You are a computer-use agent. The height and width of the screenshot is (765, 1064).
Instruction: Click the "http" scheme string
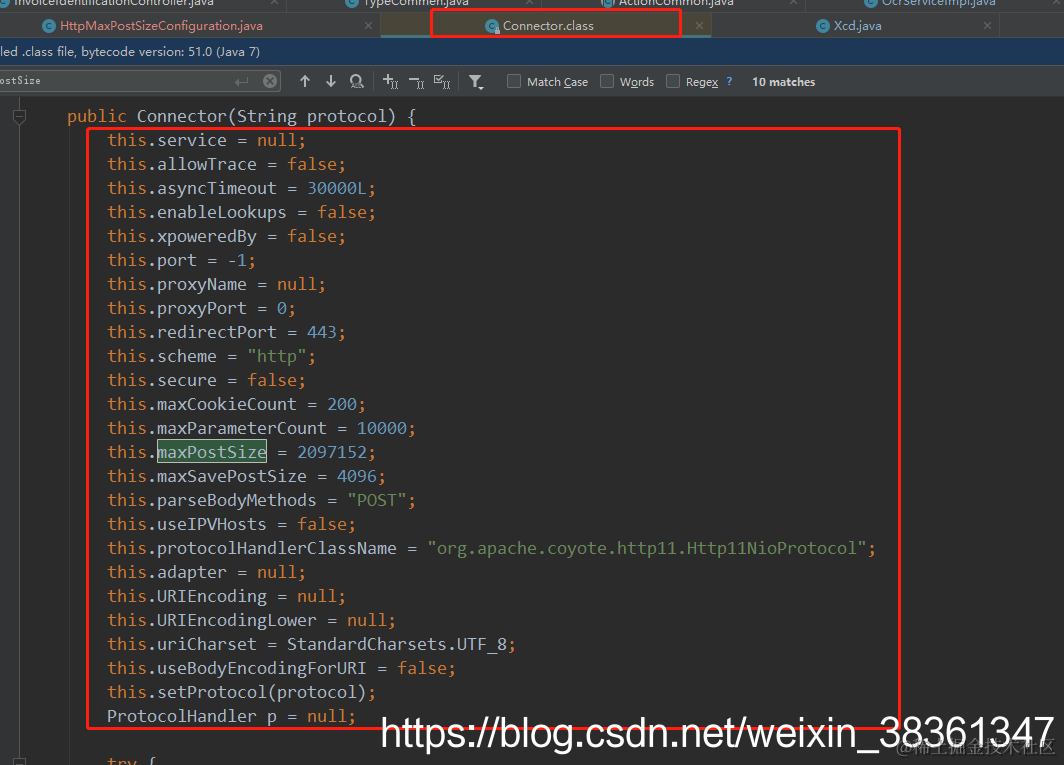(x=277, y=356)
